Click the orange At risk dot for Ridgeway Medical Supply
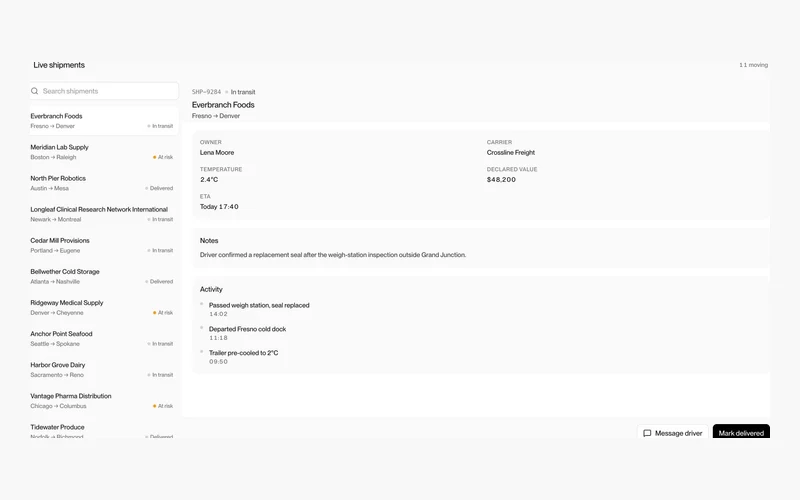 tap(155, 313)
